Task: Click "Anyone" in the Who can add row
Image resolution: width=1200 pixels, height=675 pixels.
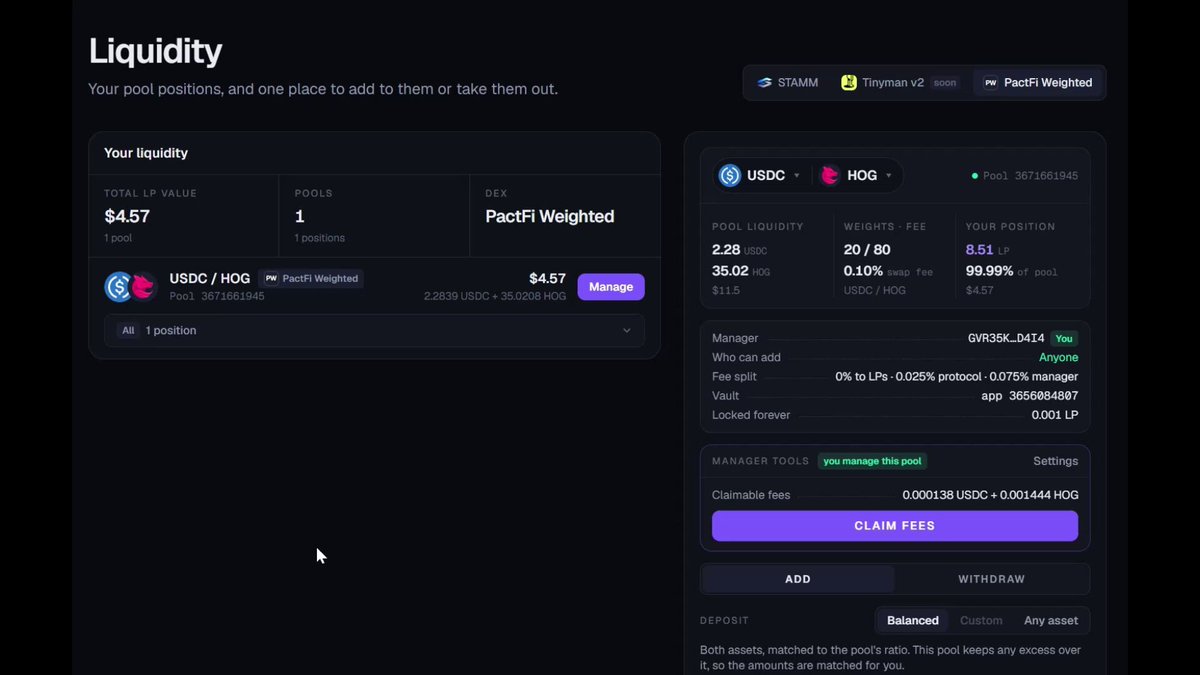Action: (1058, 358)
